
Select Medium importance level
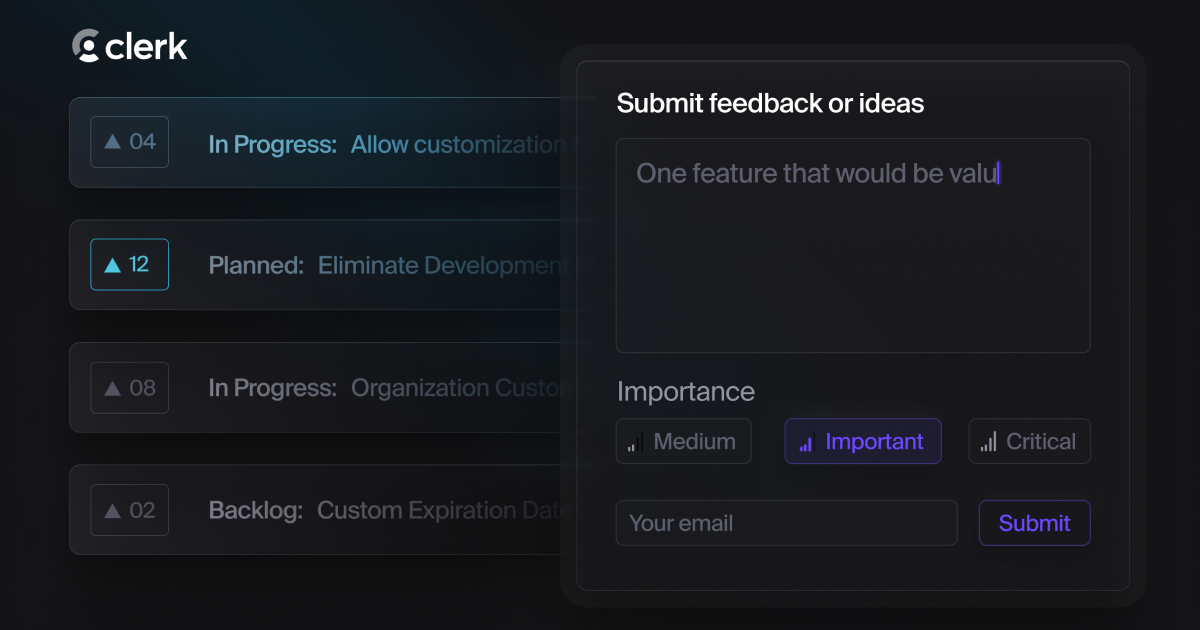coord(684,441)
